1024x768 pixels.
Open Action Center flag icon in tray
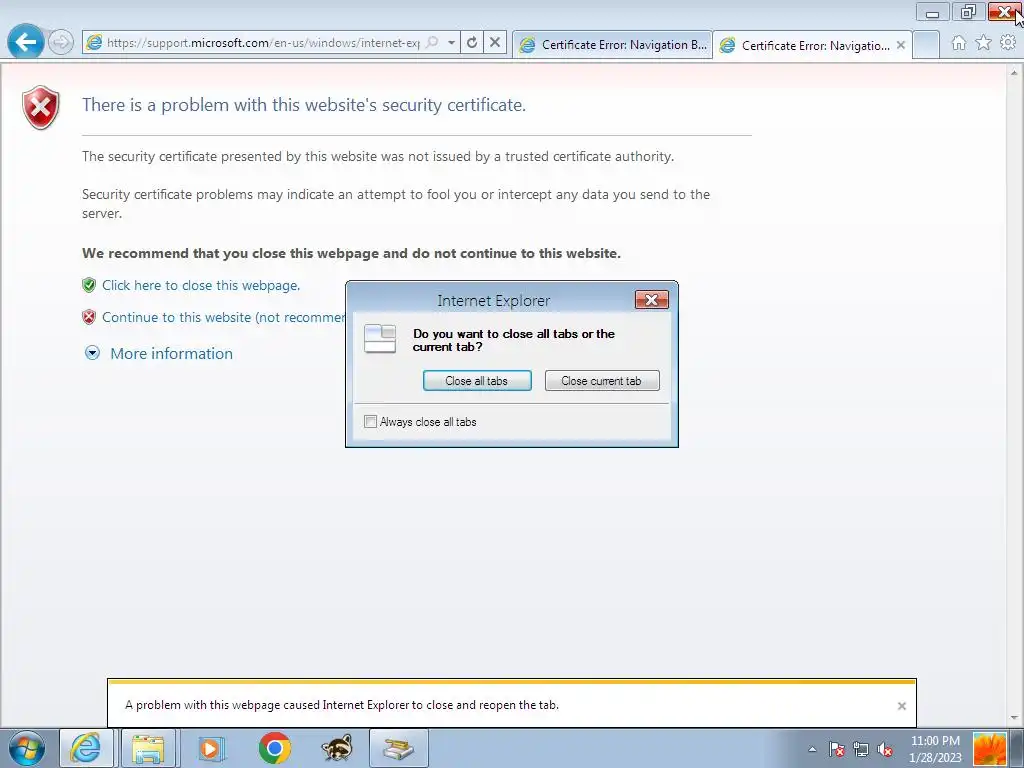(837, 750)
